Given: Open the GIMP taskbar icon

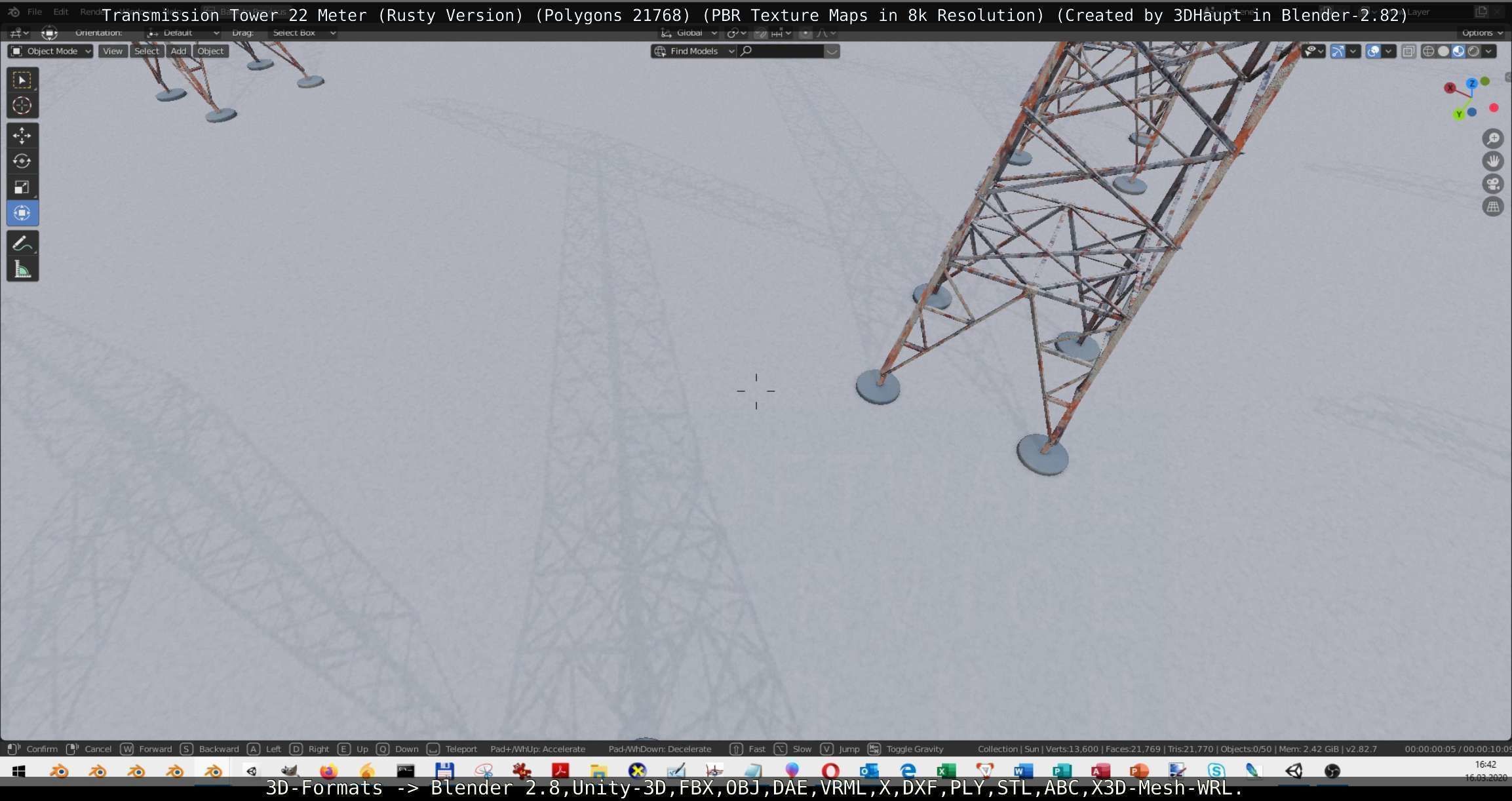Looking at the screenshot, I should 290,771.
